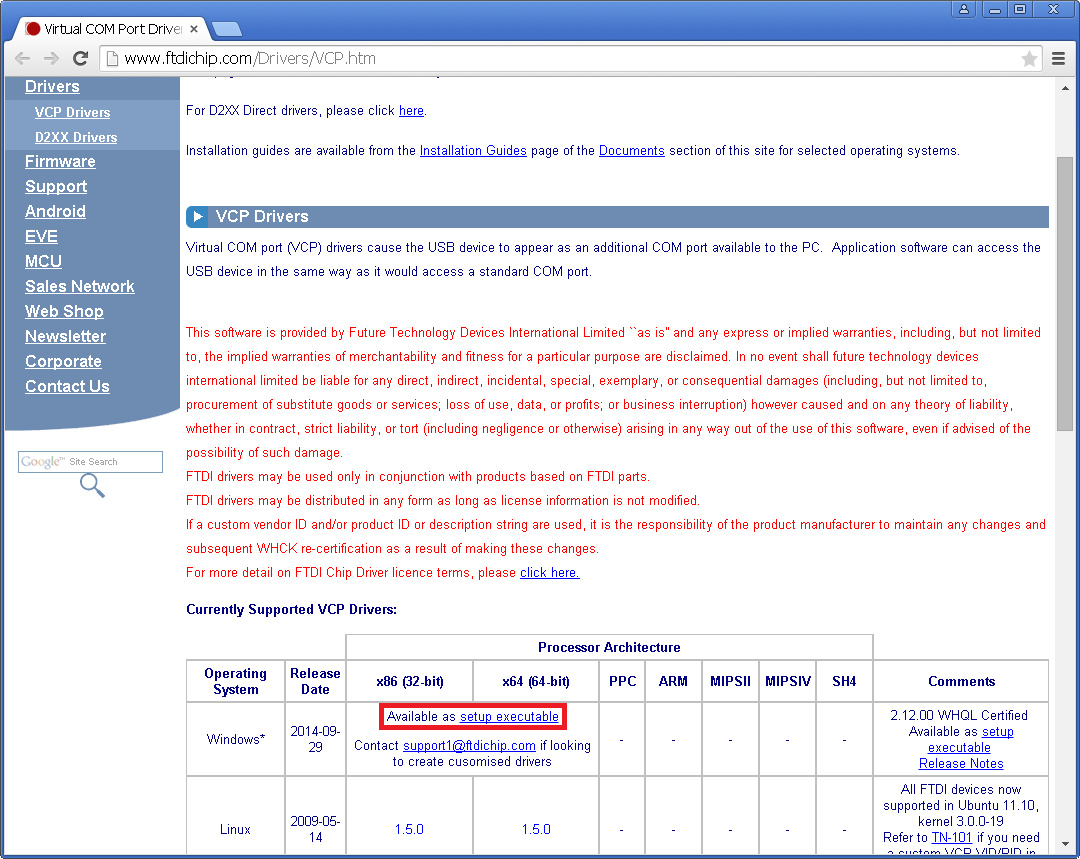Image resolution: width=1080 pixels, height=859 pixels.
Task: Click the 'Comments' column header
Action: pyautogui.click(x=962, y=681)
